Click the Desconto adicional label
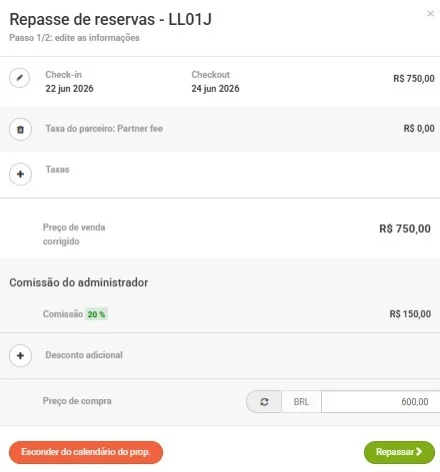This screenshot has width=440, height=472. [x=84, y=355]
